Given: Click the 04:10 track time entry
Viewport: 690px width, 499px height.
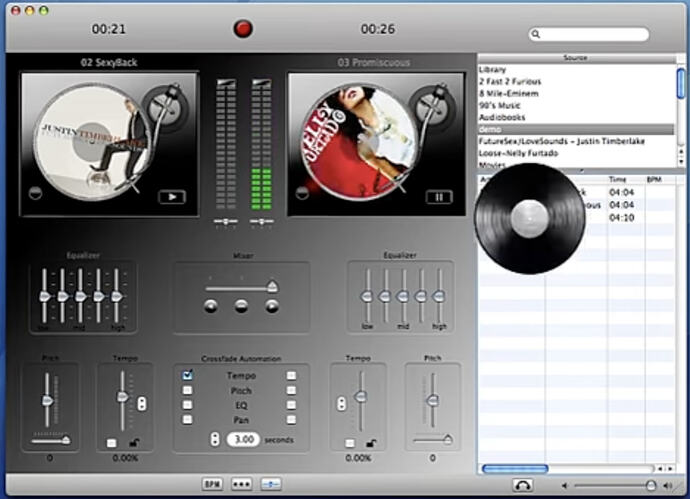Looking at the screenshot, I should pos(621,217).
